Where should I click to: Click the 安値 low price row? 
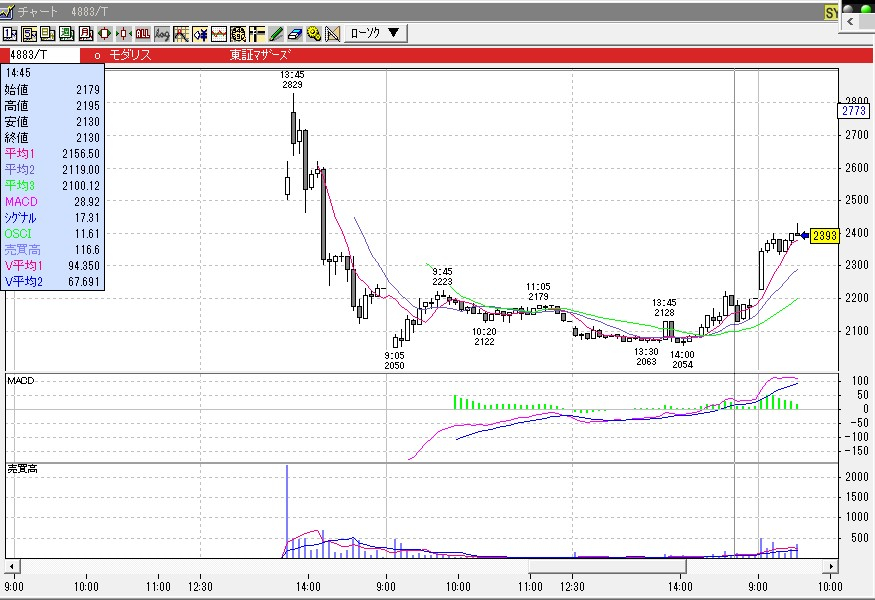[52, 122]
